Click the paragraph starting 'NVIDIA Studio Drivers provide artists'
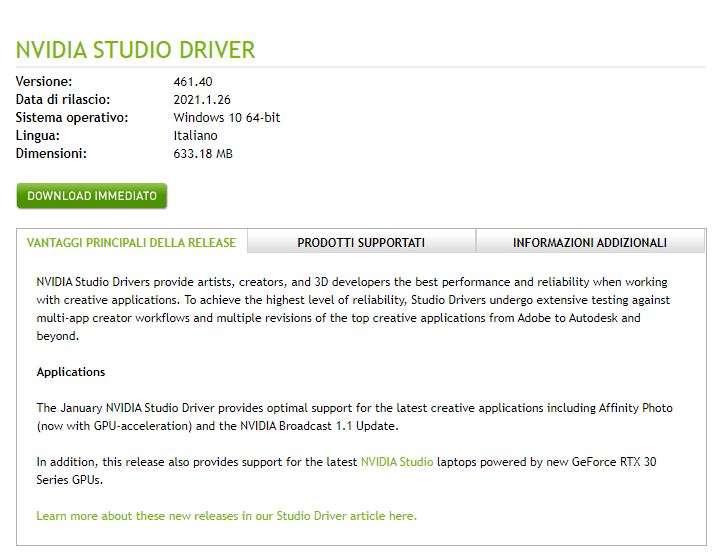Image resolution: width=725 pixels, height=558 pixels. [x=353, y=309]
